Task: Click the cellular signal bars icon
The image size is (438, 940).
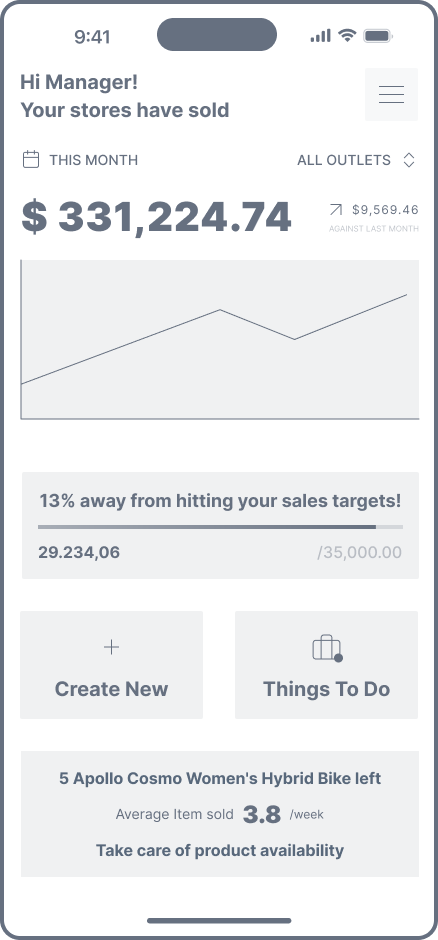Action: click(321, 36)
